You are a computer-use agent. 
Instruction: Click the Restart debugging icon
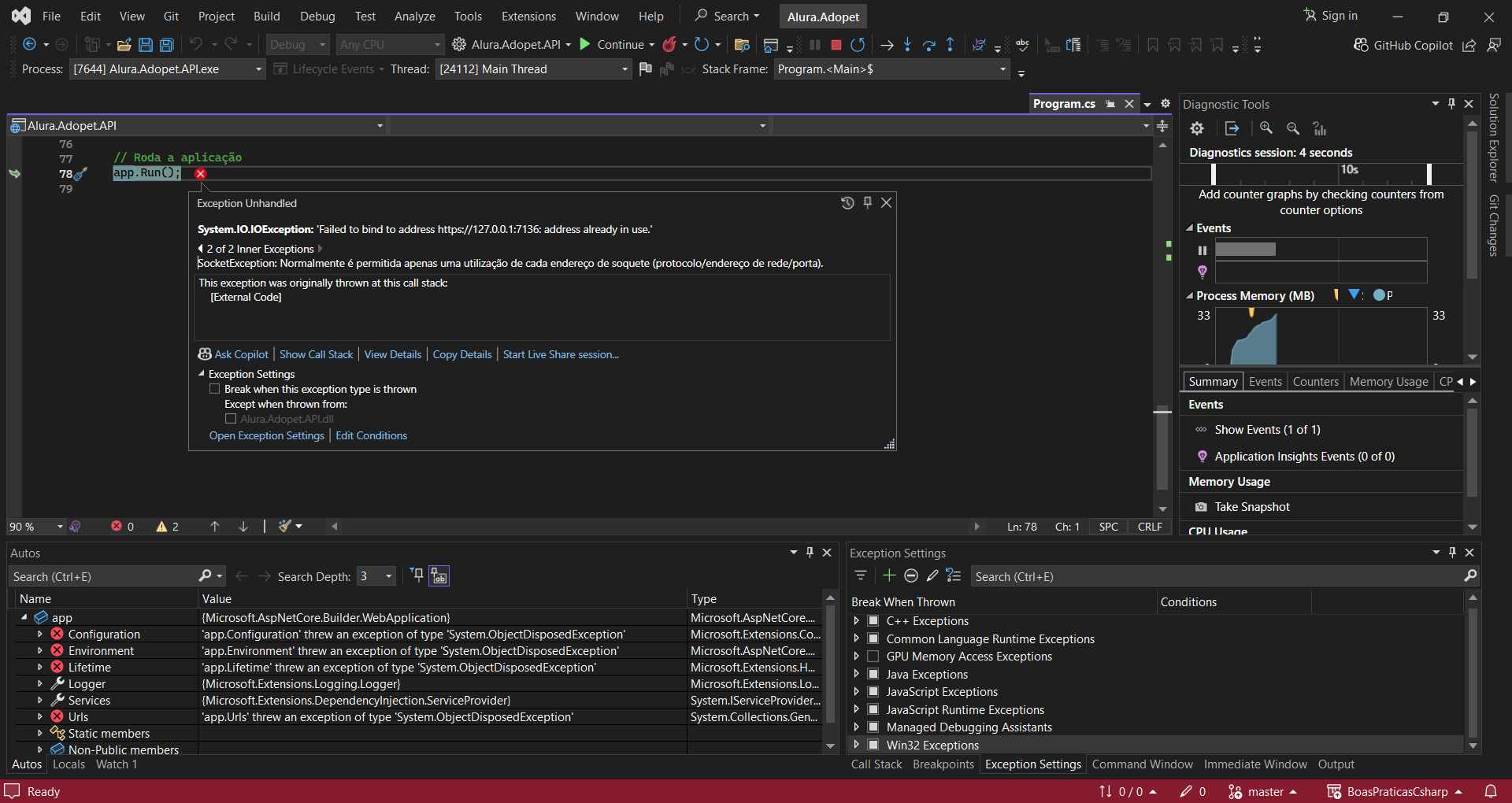coord(858,45)
